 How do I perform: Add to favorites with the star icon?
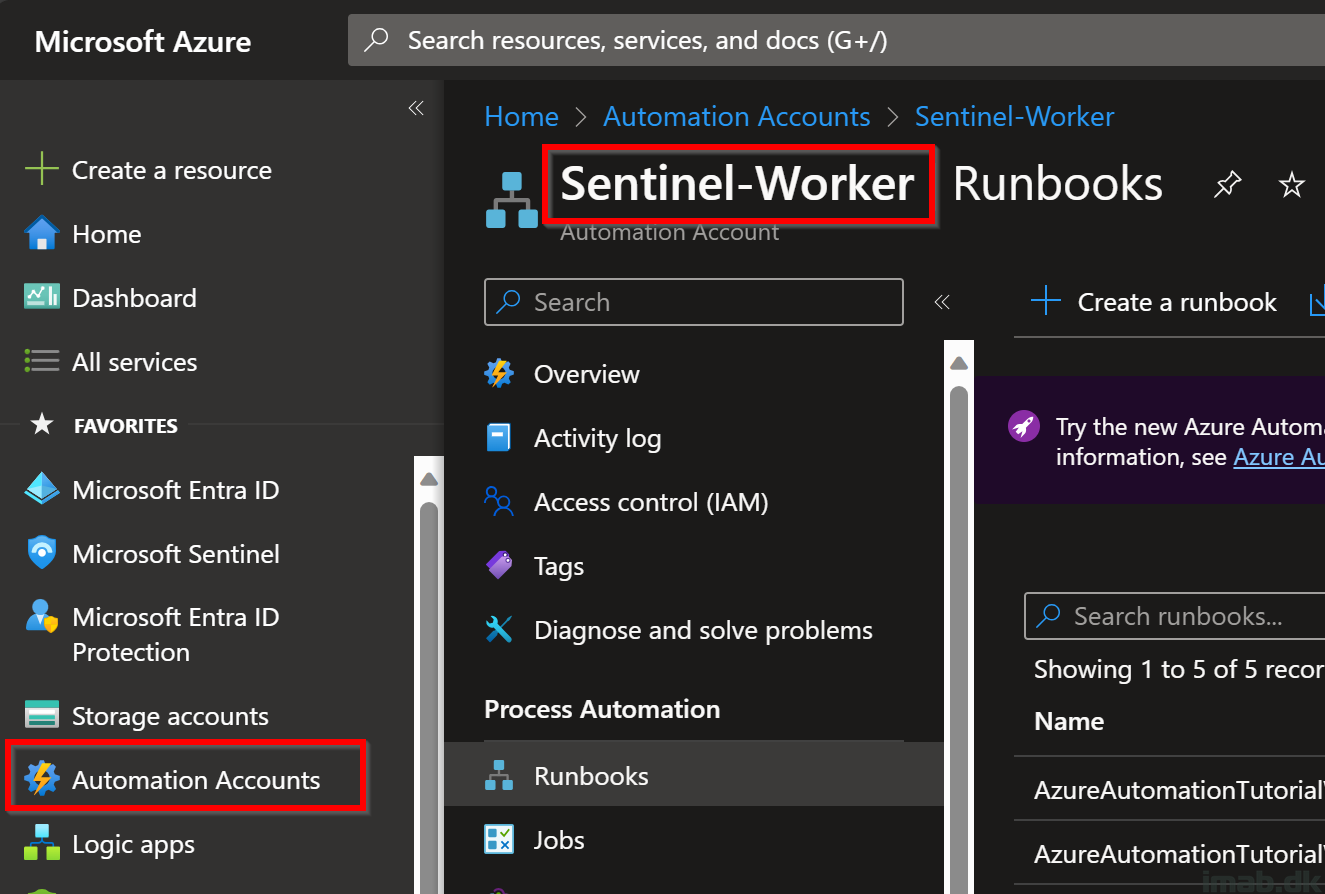(x=1292, y=184)
